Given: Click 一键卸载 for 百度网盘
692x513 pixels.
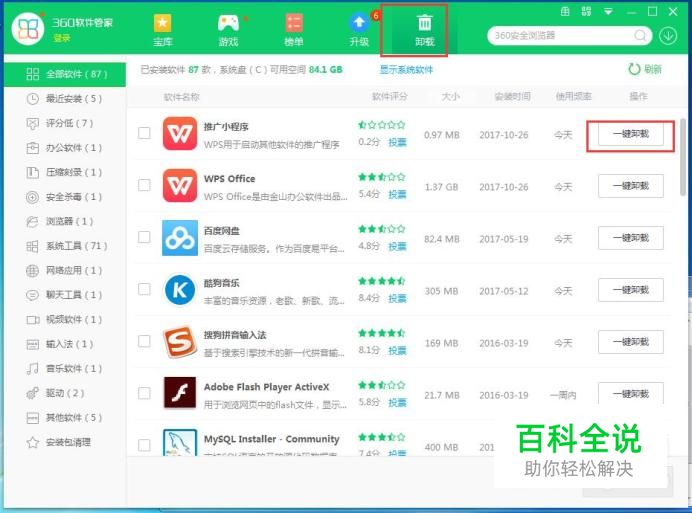Looking at the screenshot, I should pos(631,238).
